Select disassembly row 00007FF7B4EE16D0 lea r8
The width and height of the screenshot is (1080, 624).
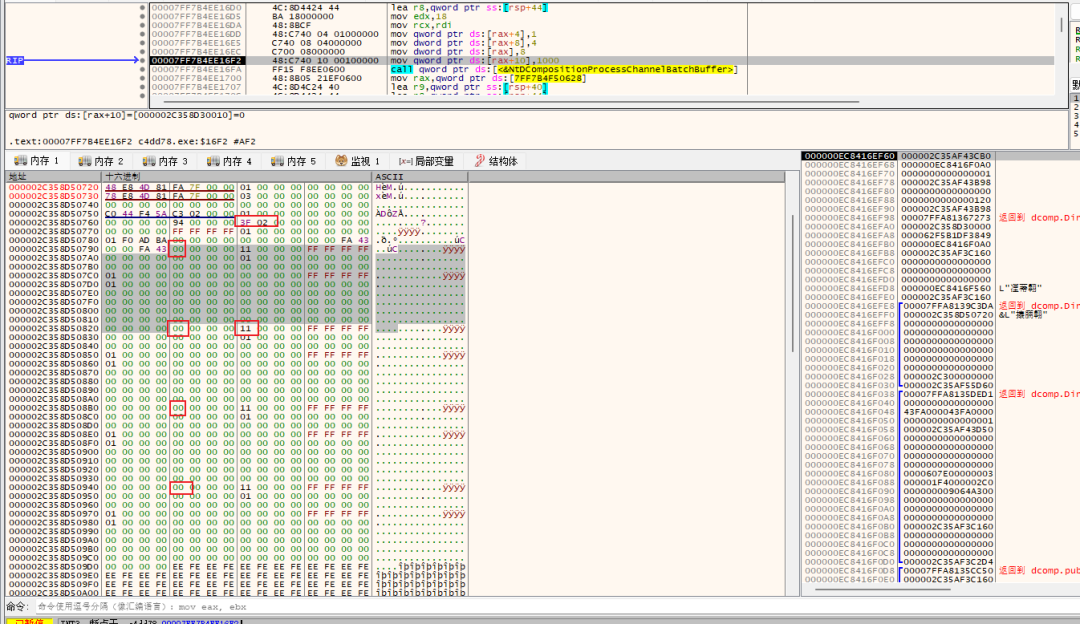coord(601,8)
